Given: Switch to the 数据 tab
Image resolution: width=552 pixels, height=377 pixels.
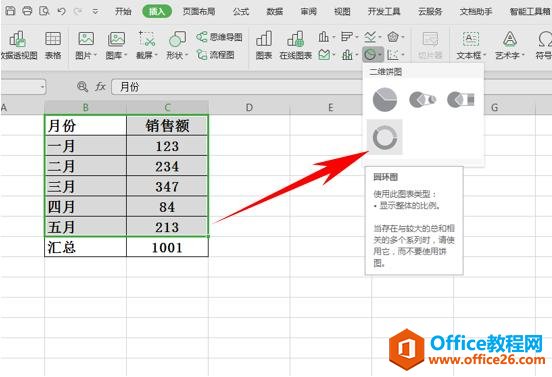Looking at the screenshot, I should click(x=275, y=12).
